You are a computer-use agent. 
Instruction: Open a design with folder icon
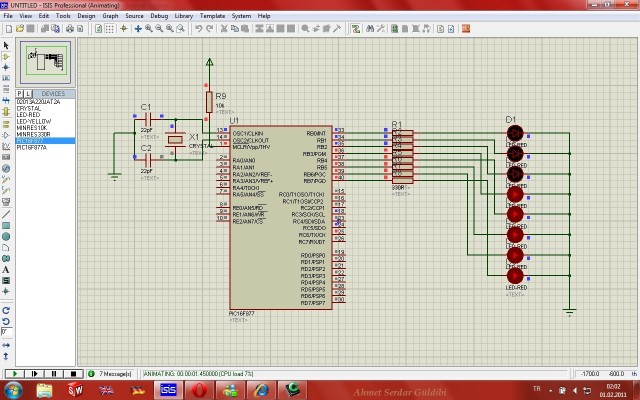pyautogui.click(x=20, y=29)
